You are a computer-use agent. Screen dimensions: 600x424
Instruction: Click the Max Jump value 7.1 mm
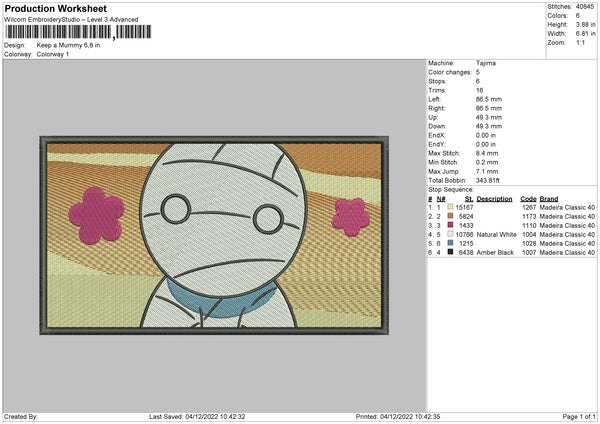click(x=487, y=171)
